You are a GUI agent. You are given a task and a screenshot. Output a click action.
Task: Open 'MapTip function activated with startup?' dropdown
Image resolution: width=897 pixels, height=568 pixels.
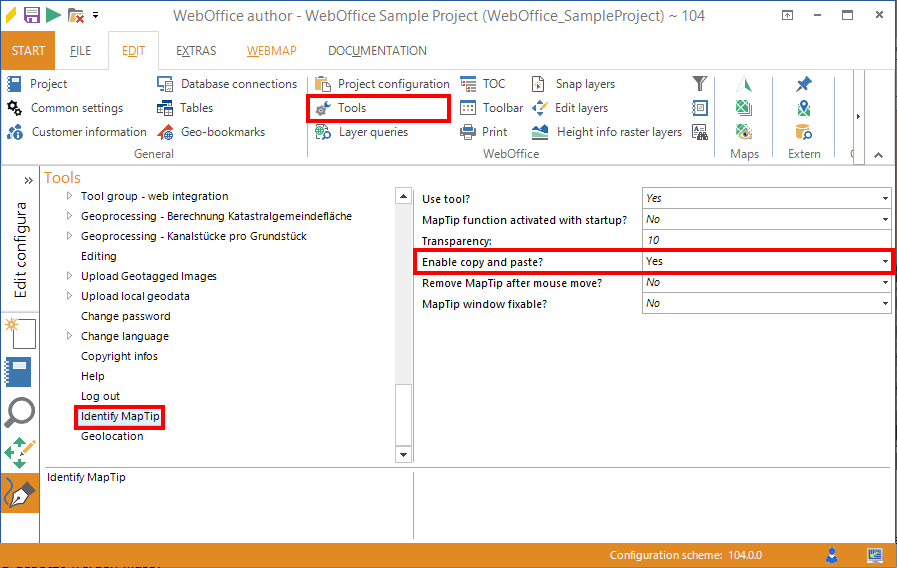pos(885,220)
